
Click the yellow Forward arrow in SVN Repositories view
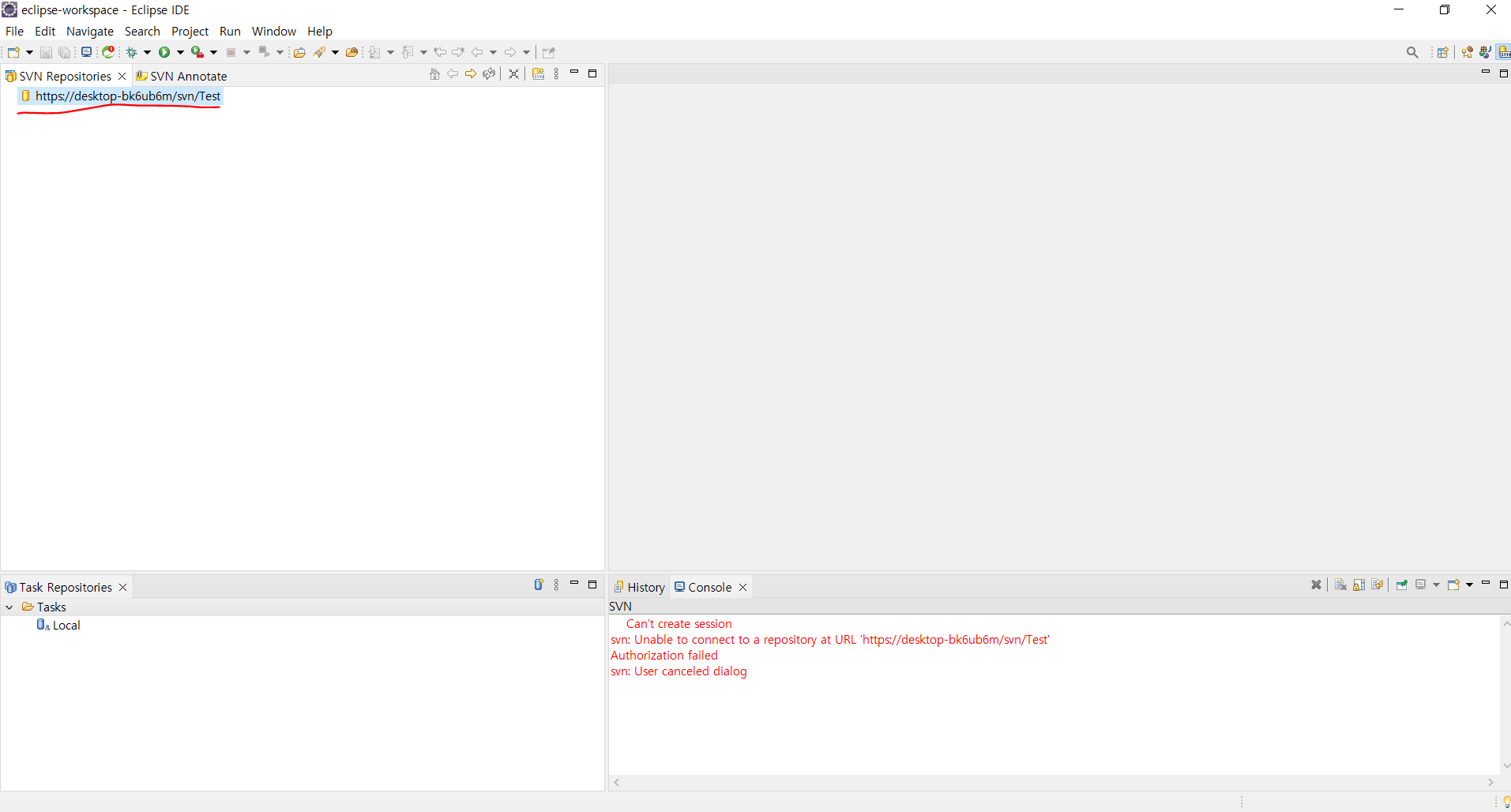471,74
